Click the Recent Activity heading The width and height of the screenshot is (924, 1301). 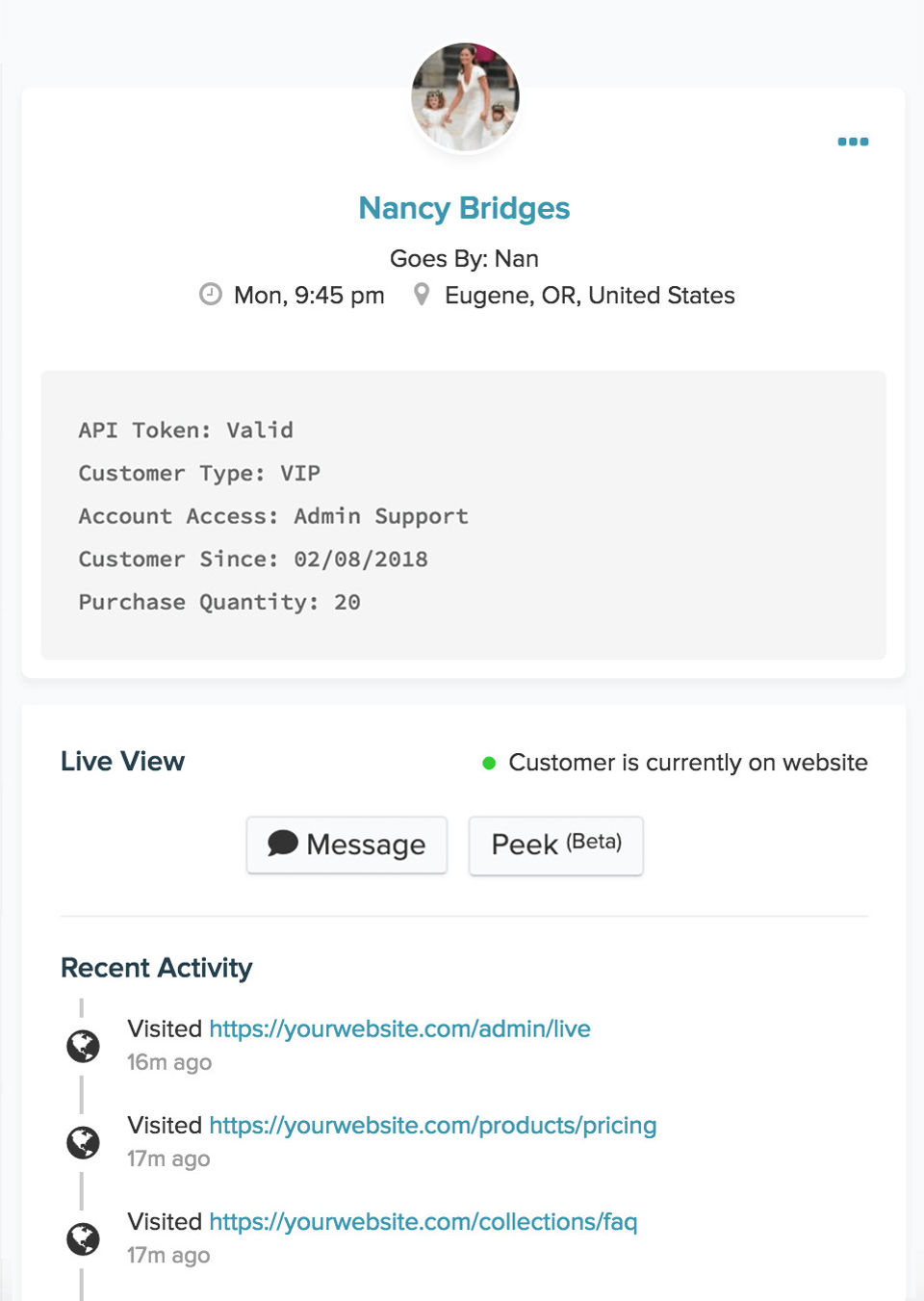click(x=156, y=968)
